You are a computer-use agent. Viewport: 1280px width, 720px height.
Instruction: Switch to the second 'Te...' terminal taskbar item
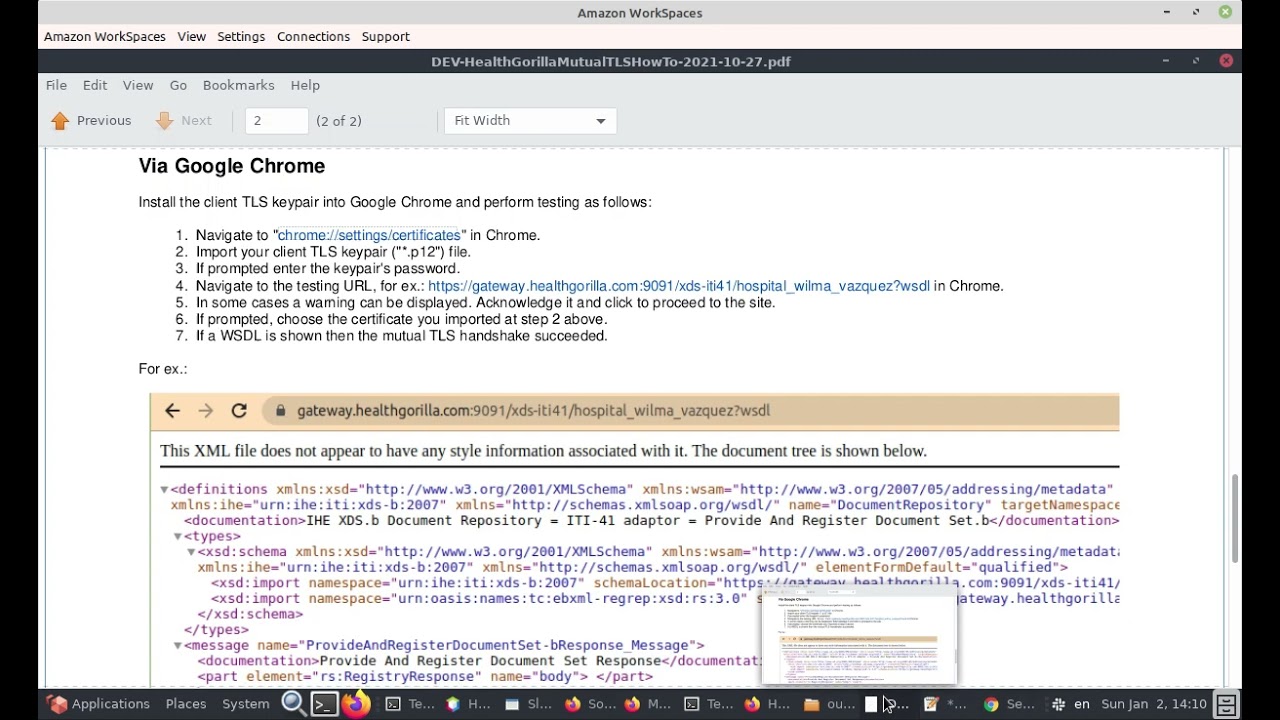tap(708, 704)
